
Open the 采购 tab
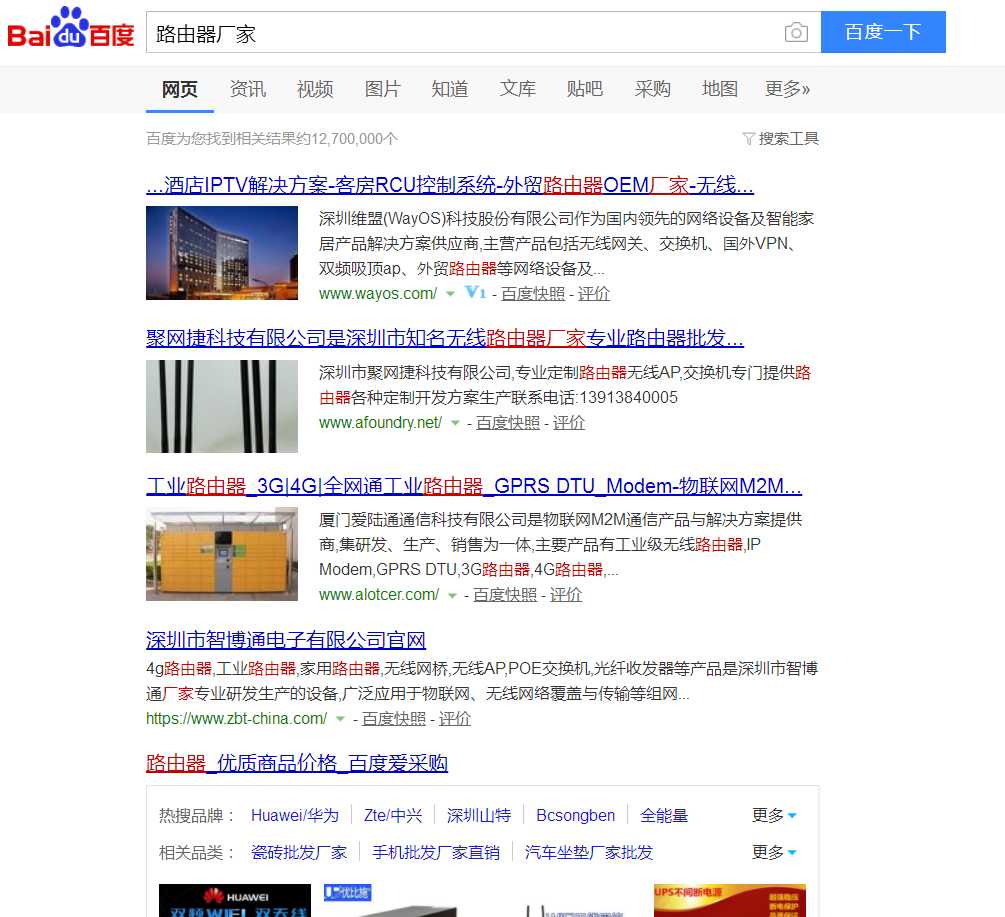652,89
